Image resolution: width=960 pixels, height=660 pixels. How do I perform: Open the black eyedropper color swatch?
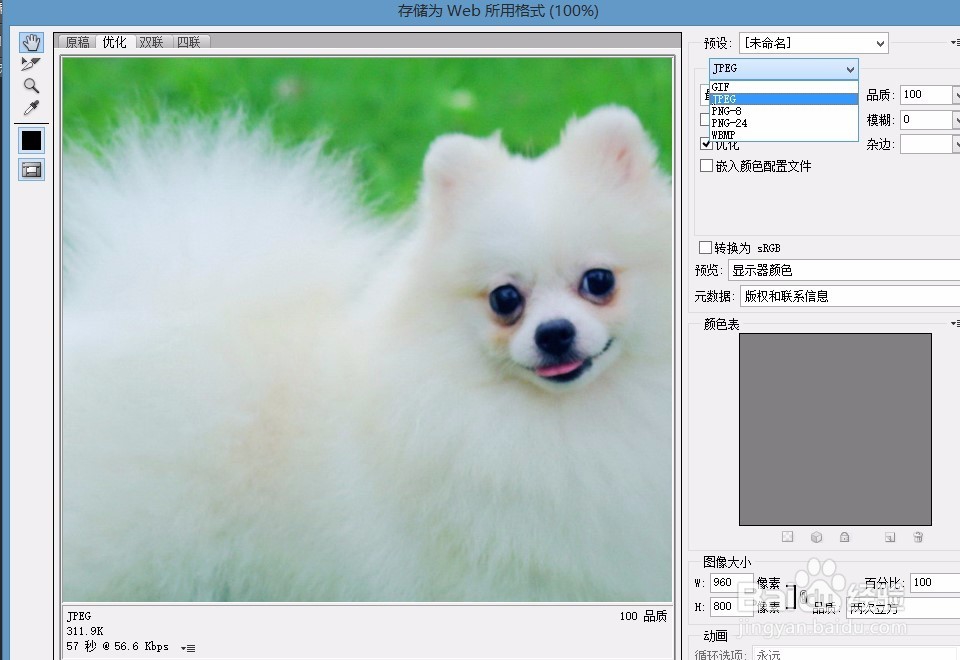(x=31, y=140)
